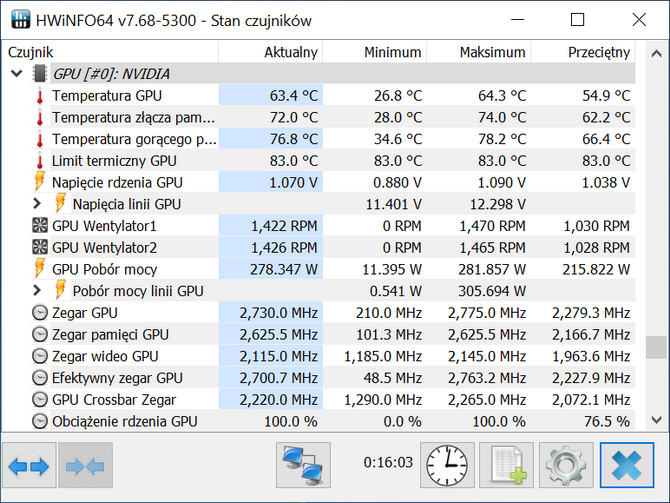Click the Czujnik column header
670x503 pixels.
pos(110,52)
